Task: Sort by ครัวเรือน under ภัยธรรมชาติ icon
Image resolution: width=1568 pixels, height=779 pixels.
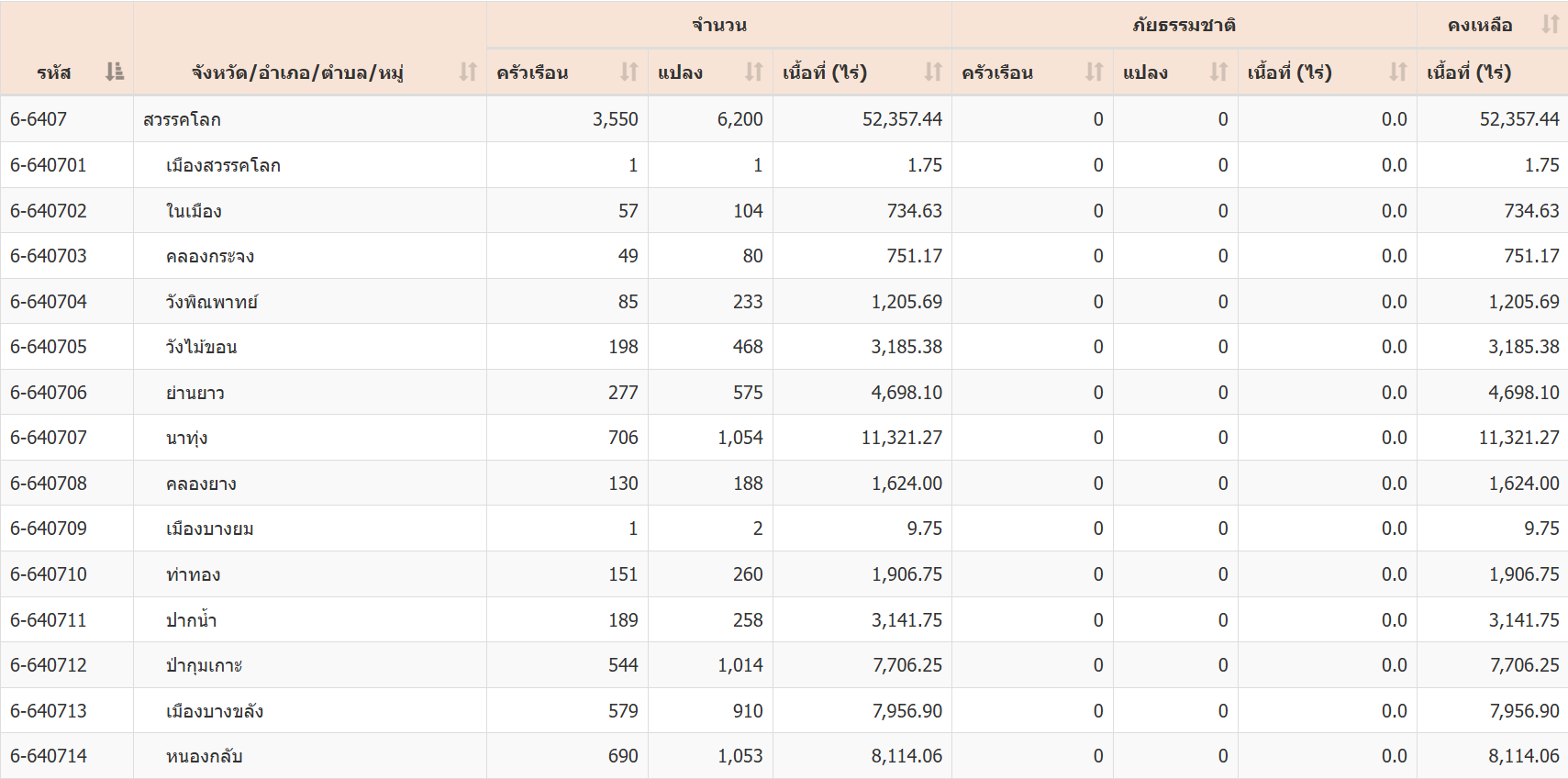Action: click(x=1094, y=72)
